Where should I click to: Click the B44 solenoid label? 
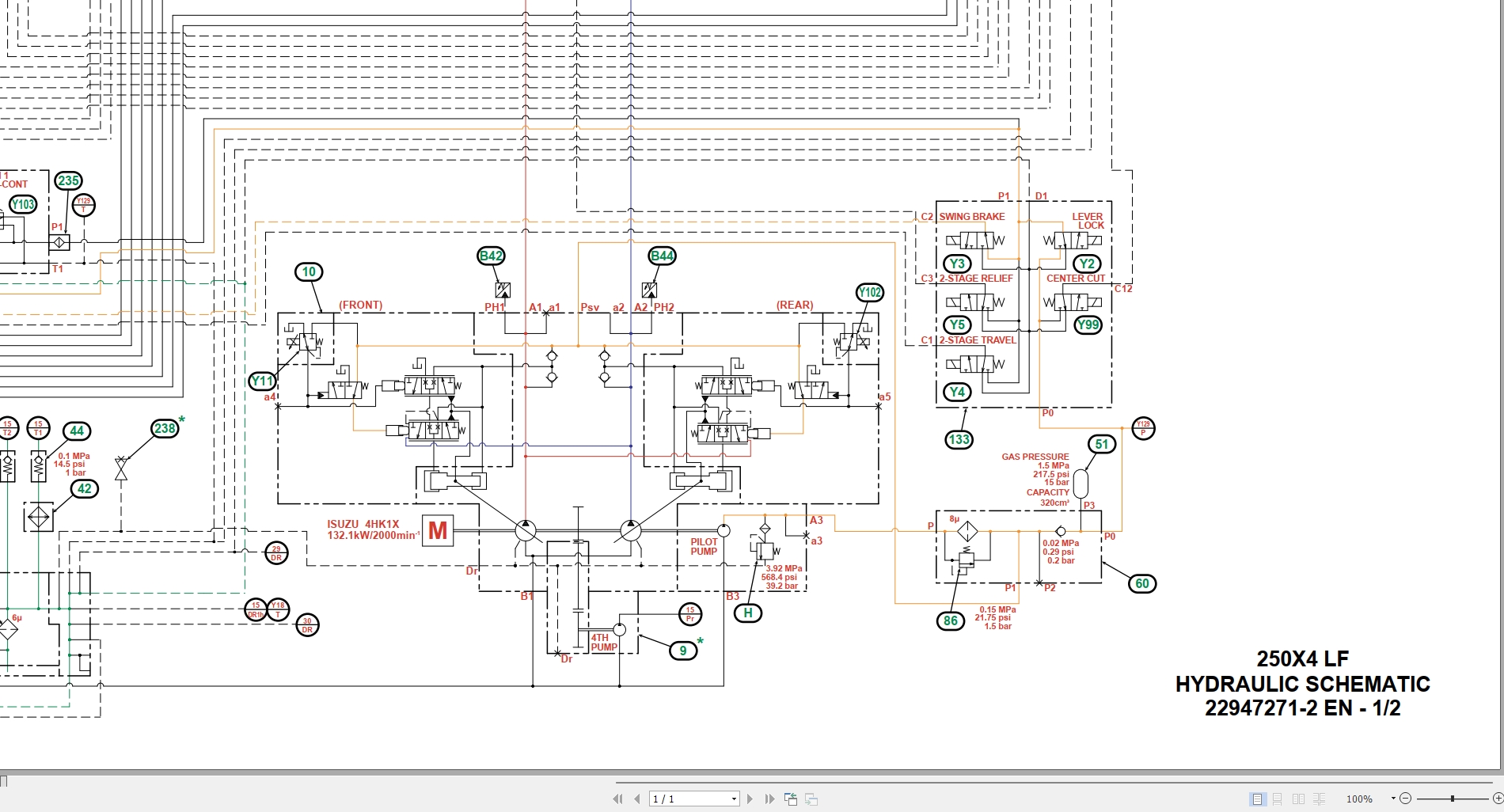point(662,256)
